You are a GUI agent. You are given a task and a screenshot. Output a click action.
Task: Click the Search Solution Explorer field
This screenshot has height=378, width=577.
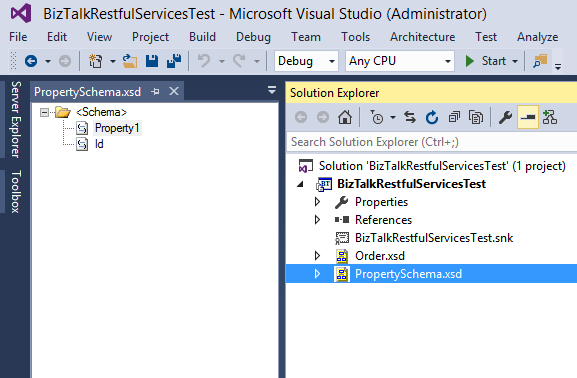click(432, 142)
